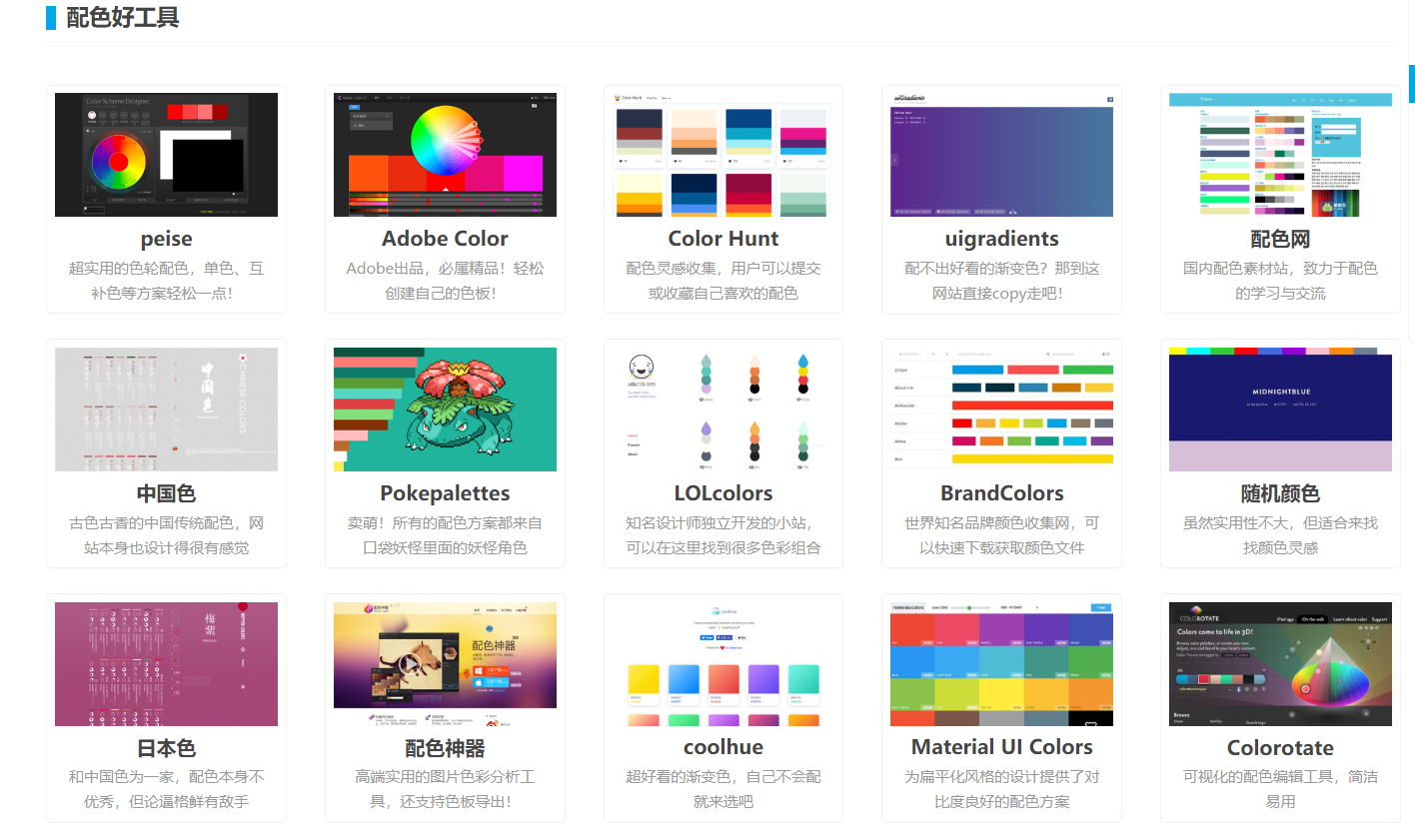Open the 配色神器 title link
1415x840 pixels.
click(x=445, y=748)
